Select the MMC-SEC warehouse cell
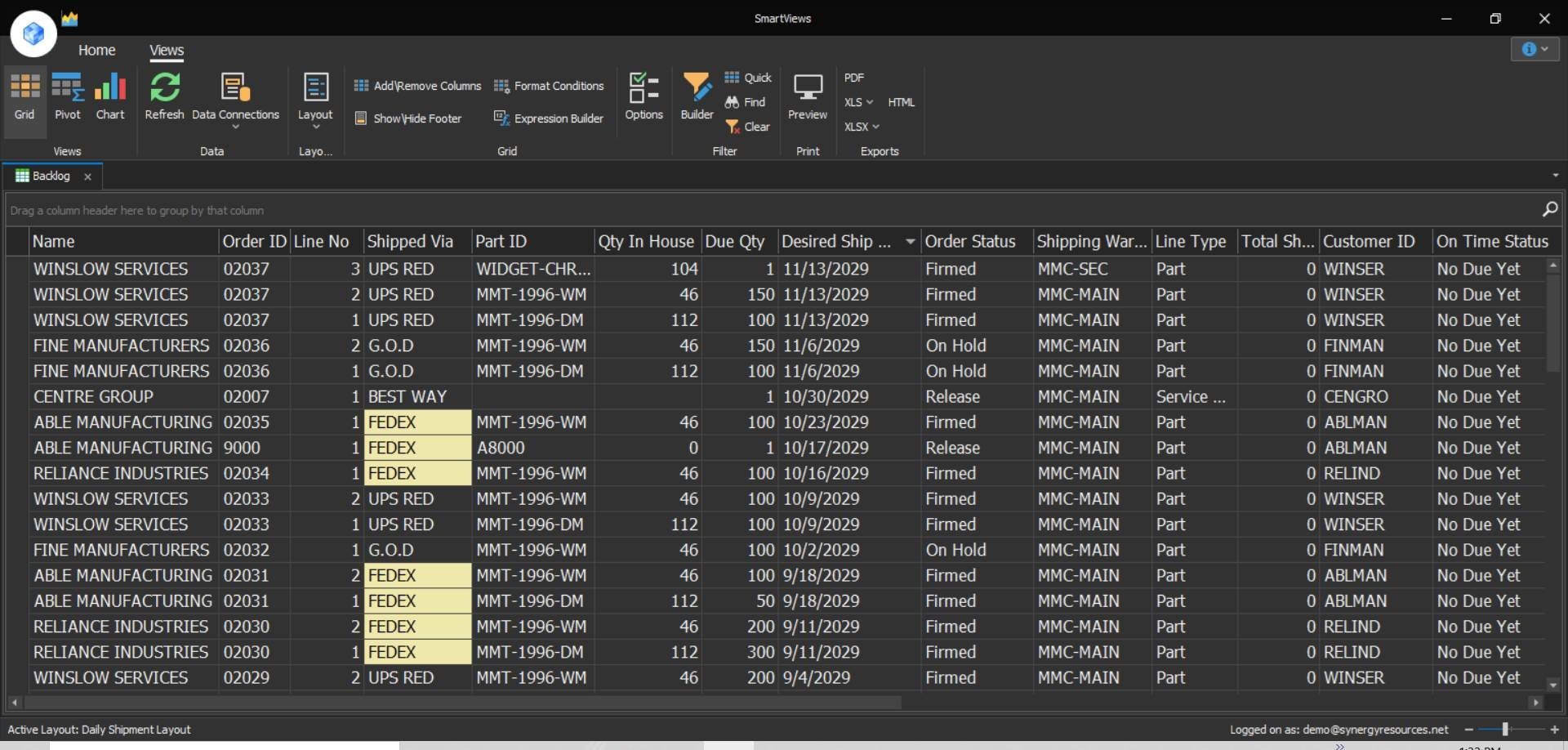Viewport: 1568px width, 750px height. click(x=1092, y=269)
